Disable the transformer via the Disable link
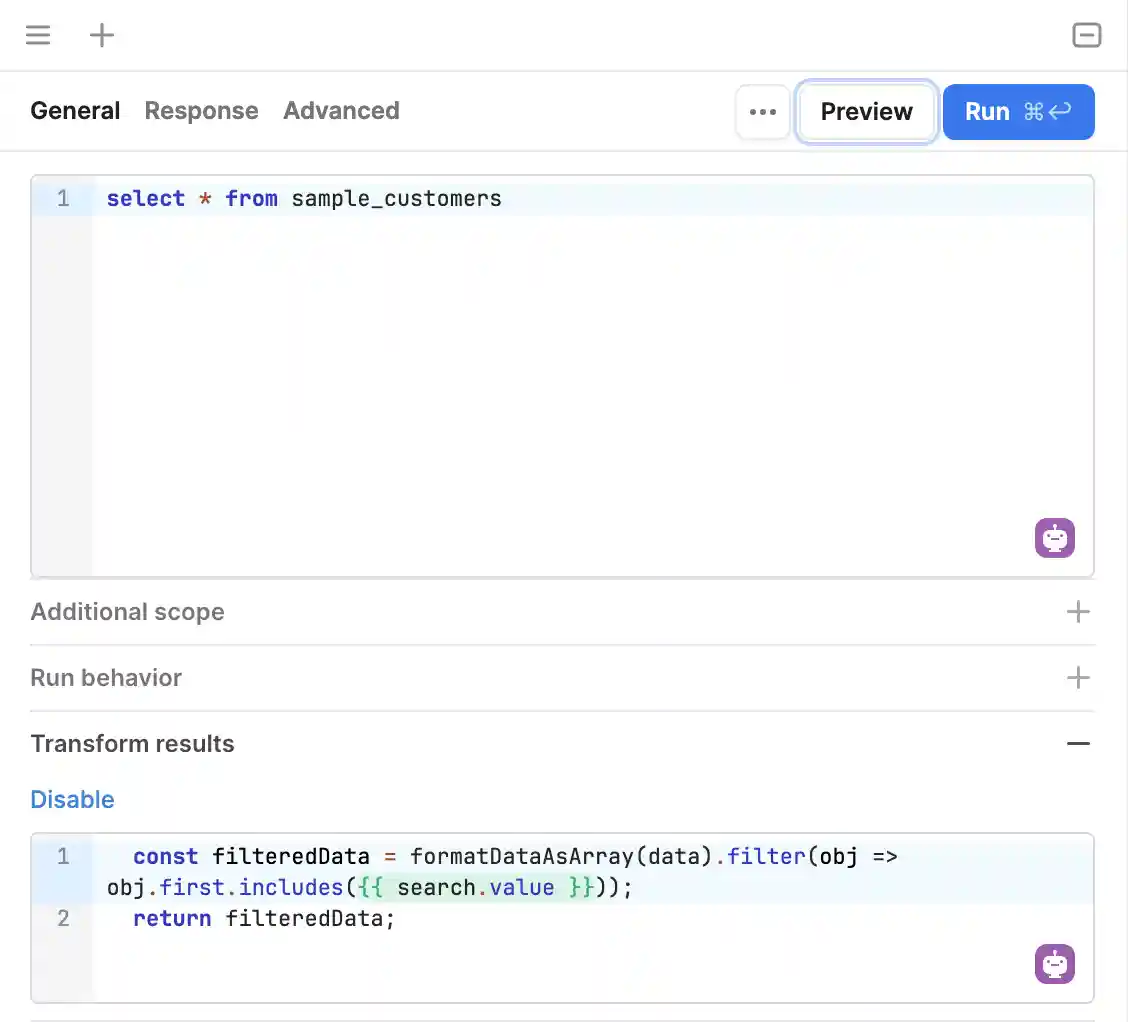 (72, 800)
